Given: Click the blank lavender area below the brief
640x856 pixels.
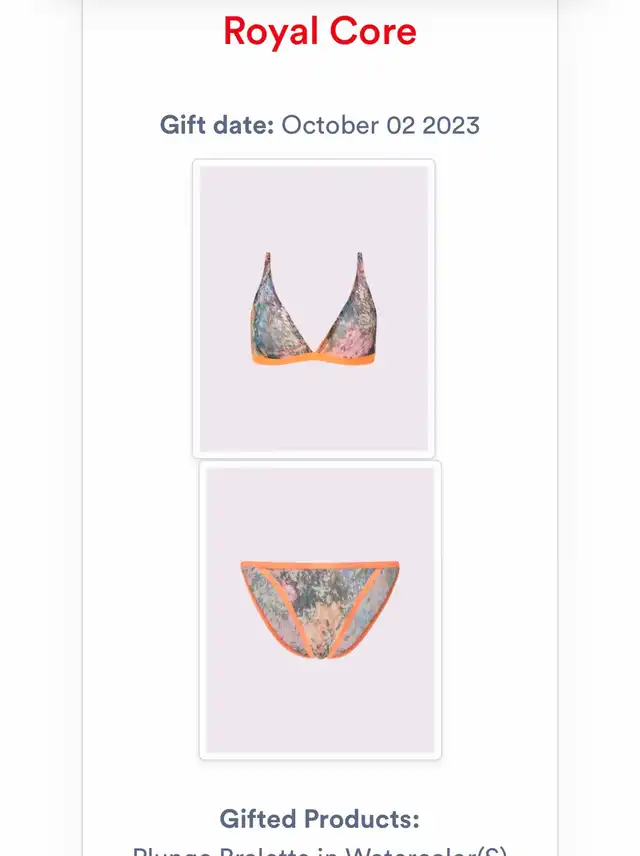Looking at the screenshot, I should click(321, 707).
